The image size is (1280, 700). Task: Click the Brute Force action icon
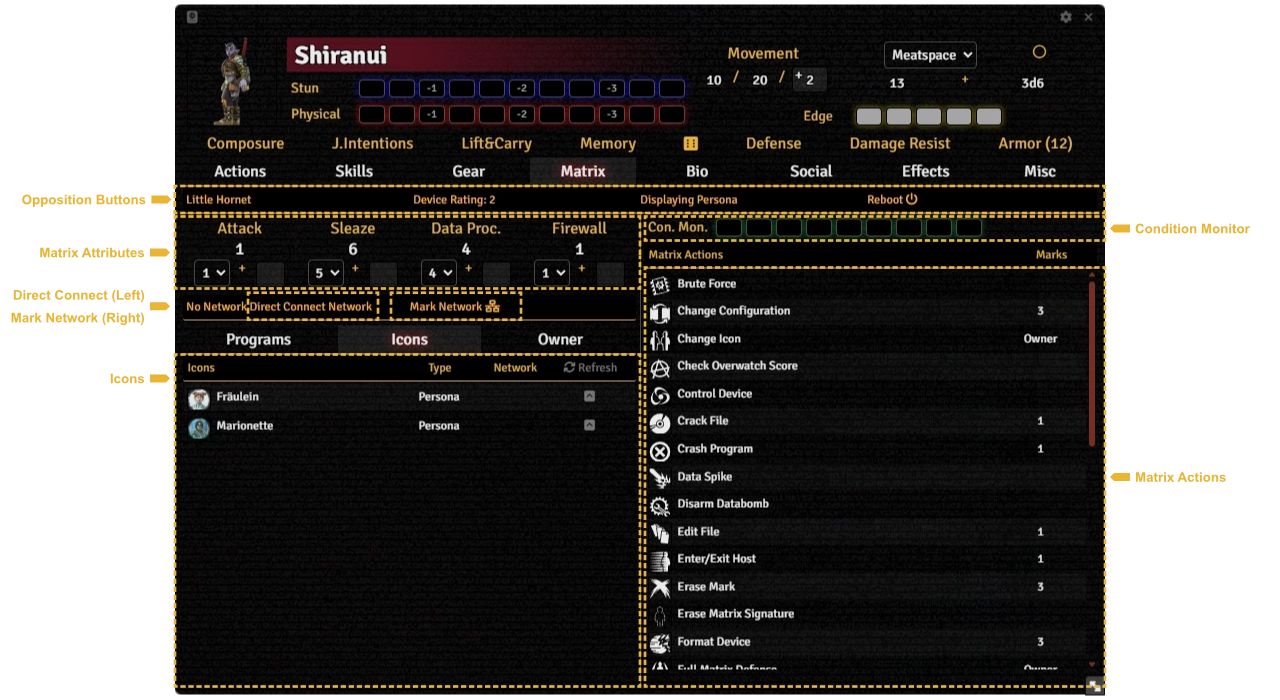[x=660, y=285]
